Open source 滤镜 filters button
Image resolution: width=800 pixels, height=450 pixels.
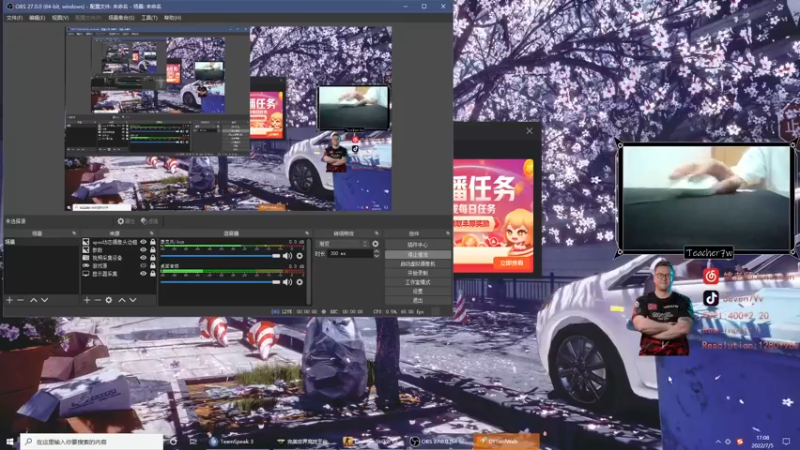pyautogui.click(x=149, y=221)
